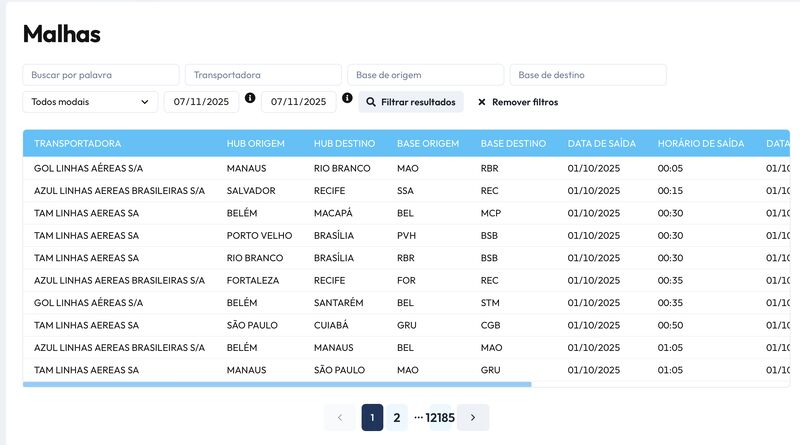Click the SSA base origem cell
800x445 pixels.
click(405, 191)
